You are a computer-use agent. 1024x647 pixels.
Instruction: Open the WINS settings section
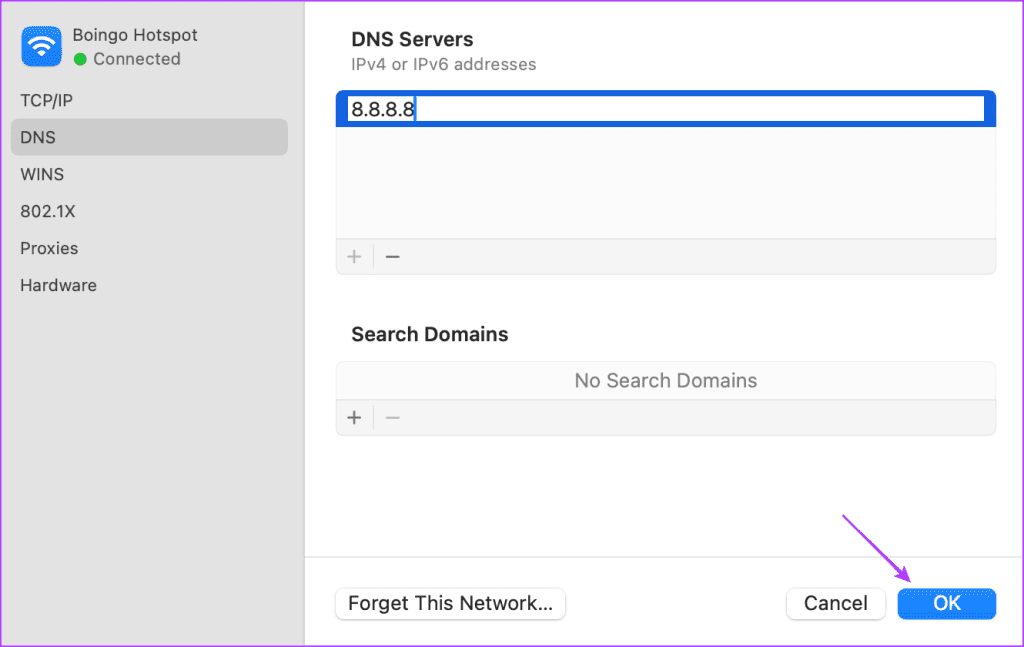click(42, 174)
